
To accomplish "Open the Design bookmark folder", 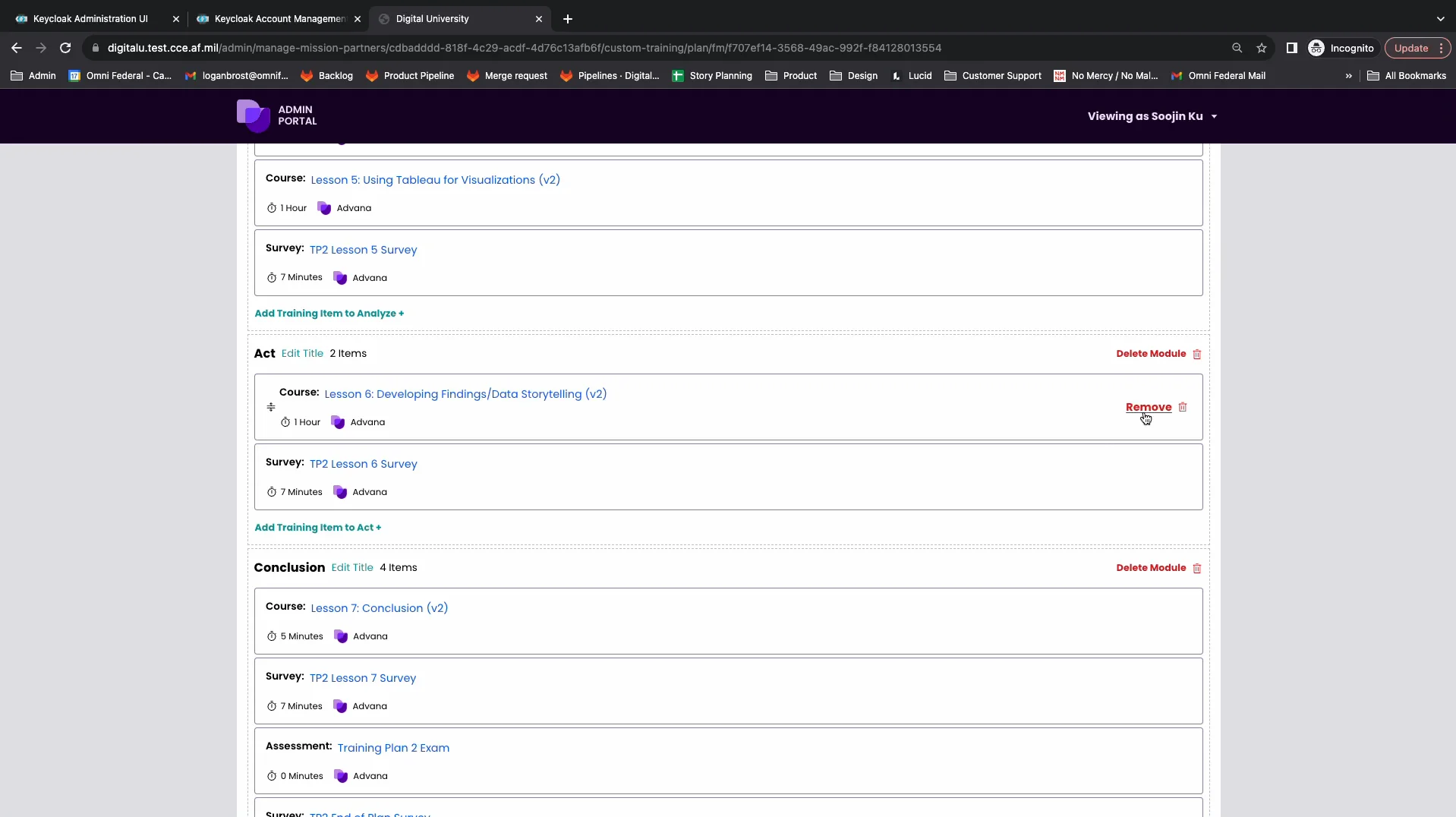I will click(x=854, y=76).
